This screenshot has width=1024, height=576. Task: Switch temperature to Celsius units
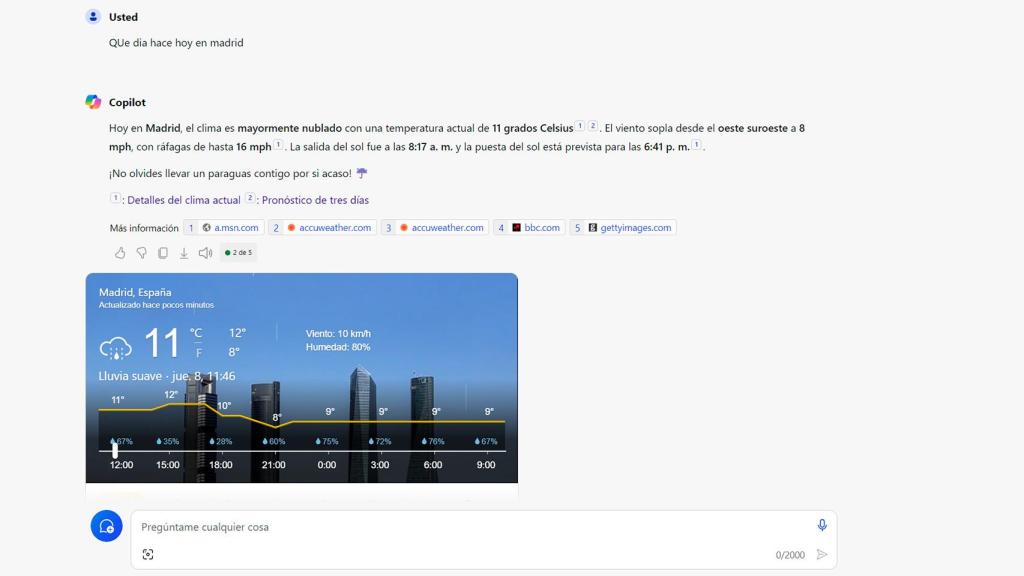196,333
